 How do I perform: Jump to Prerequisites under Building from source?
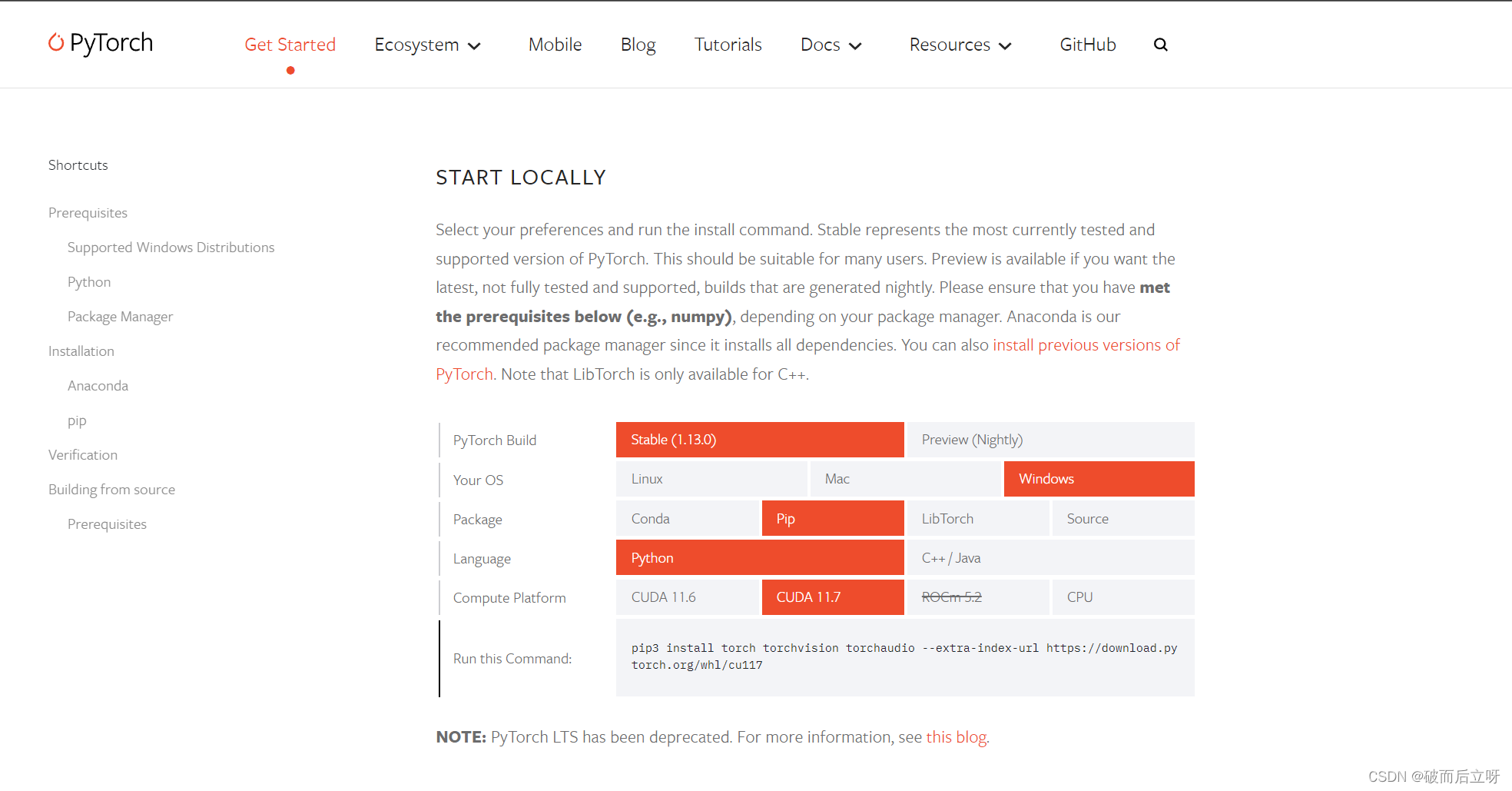pos(107,524)
